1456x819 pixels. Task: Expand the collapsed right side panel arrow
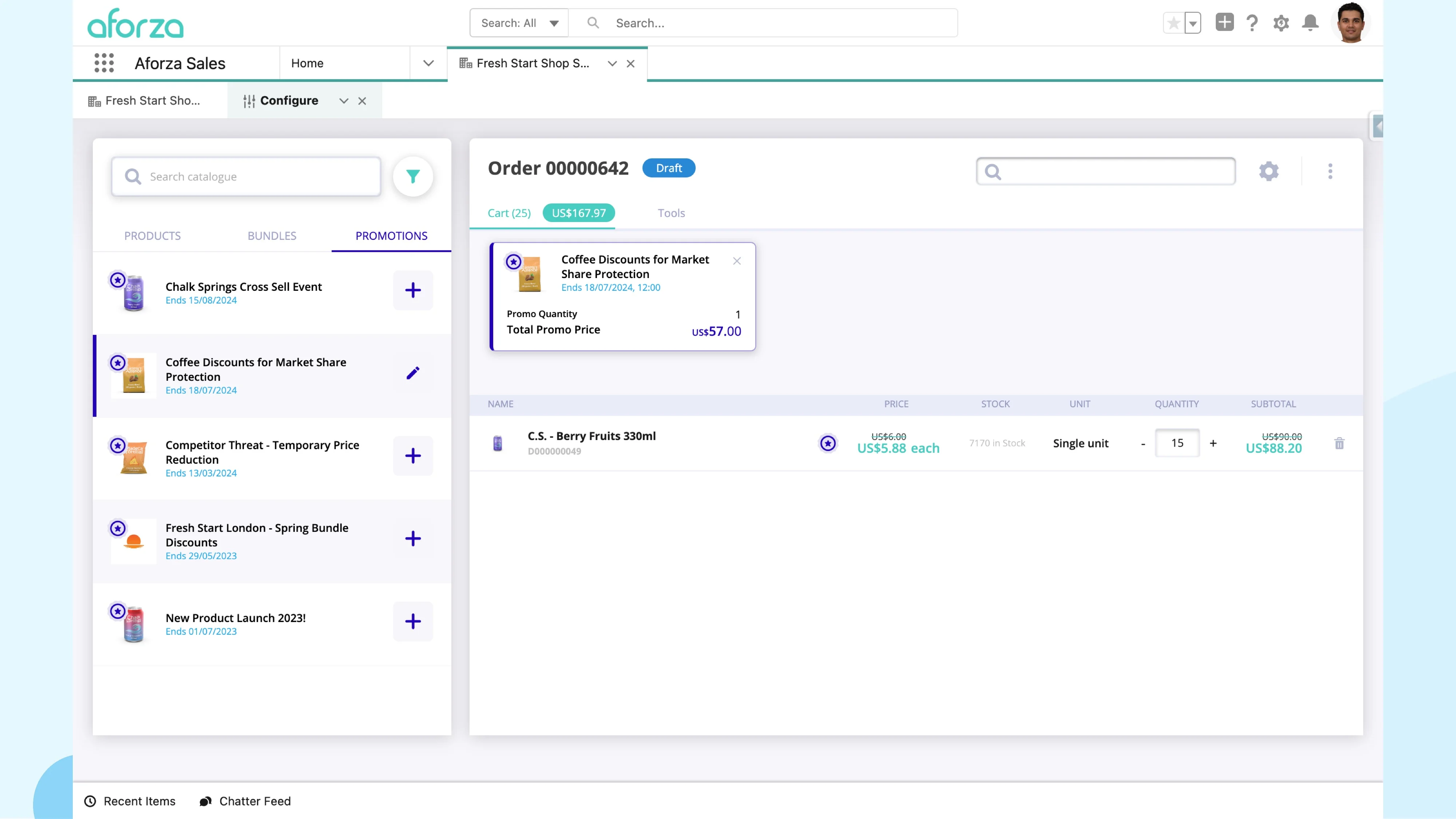click(x=1377, y=127)
